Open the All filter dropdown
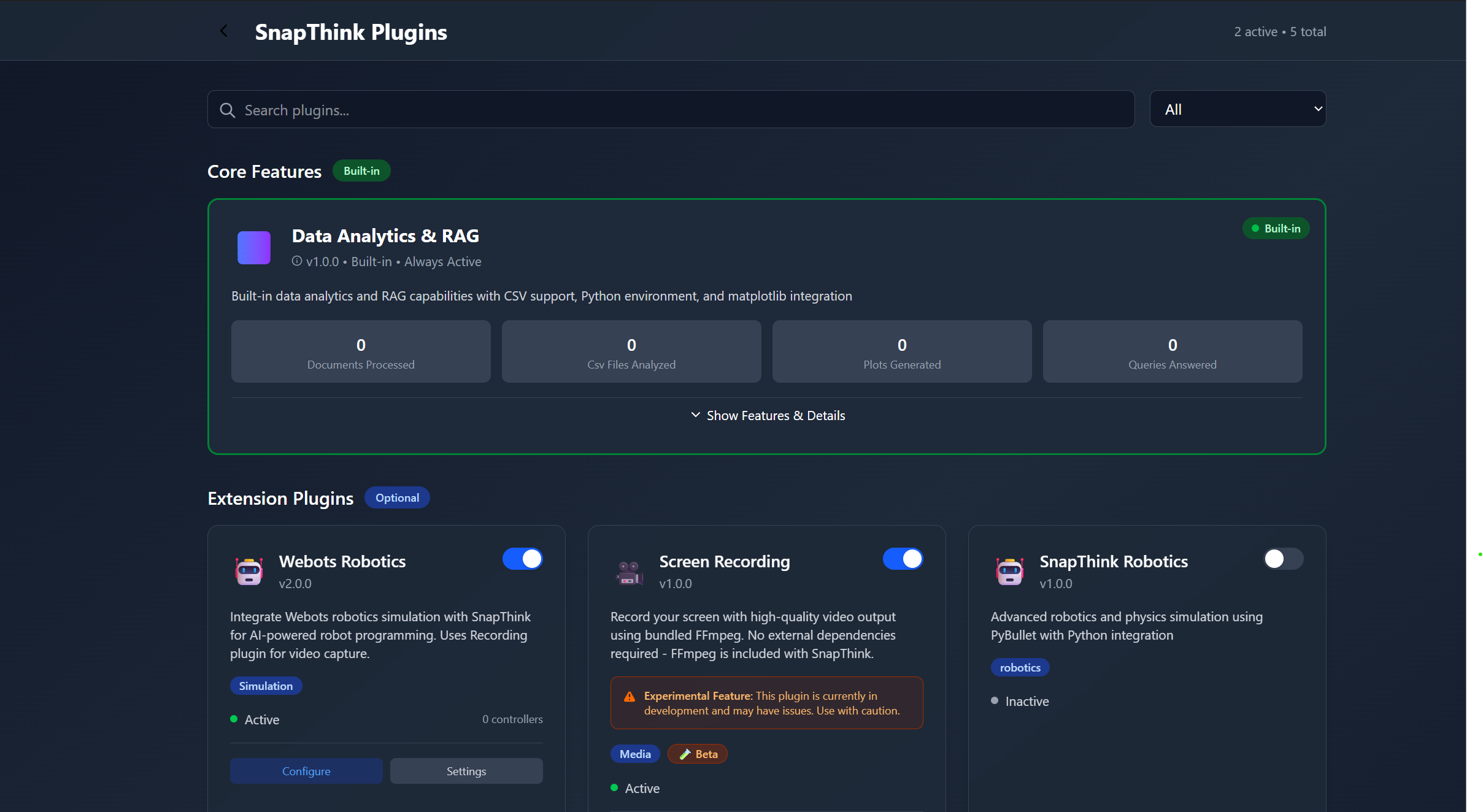1483x812 pixels. pyautogui.click(x=1238, y=109)
